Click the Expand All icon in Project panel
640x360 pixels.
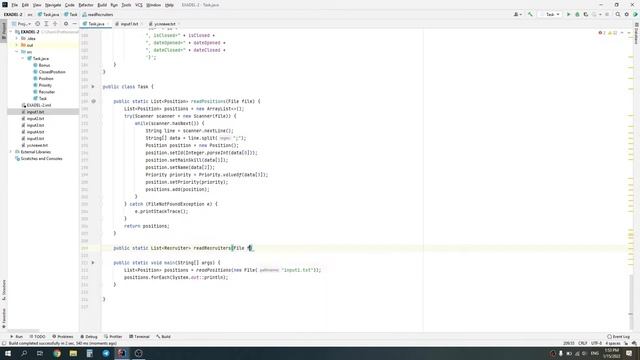click(46, 24)
